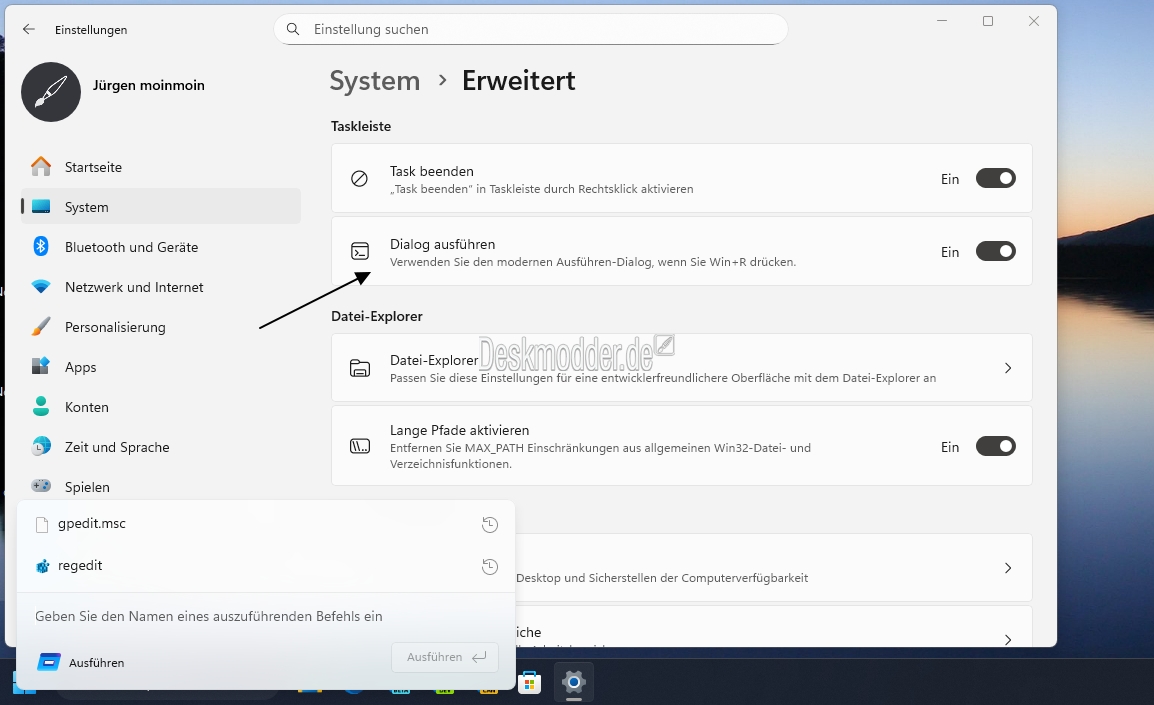Click the Bluetooth und Geräte icon
The image size is (1154, 705).
click(41, 247)
